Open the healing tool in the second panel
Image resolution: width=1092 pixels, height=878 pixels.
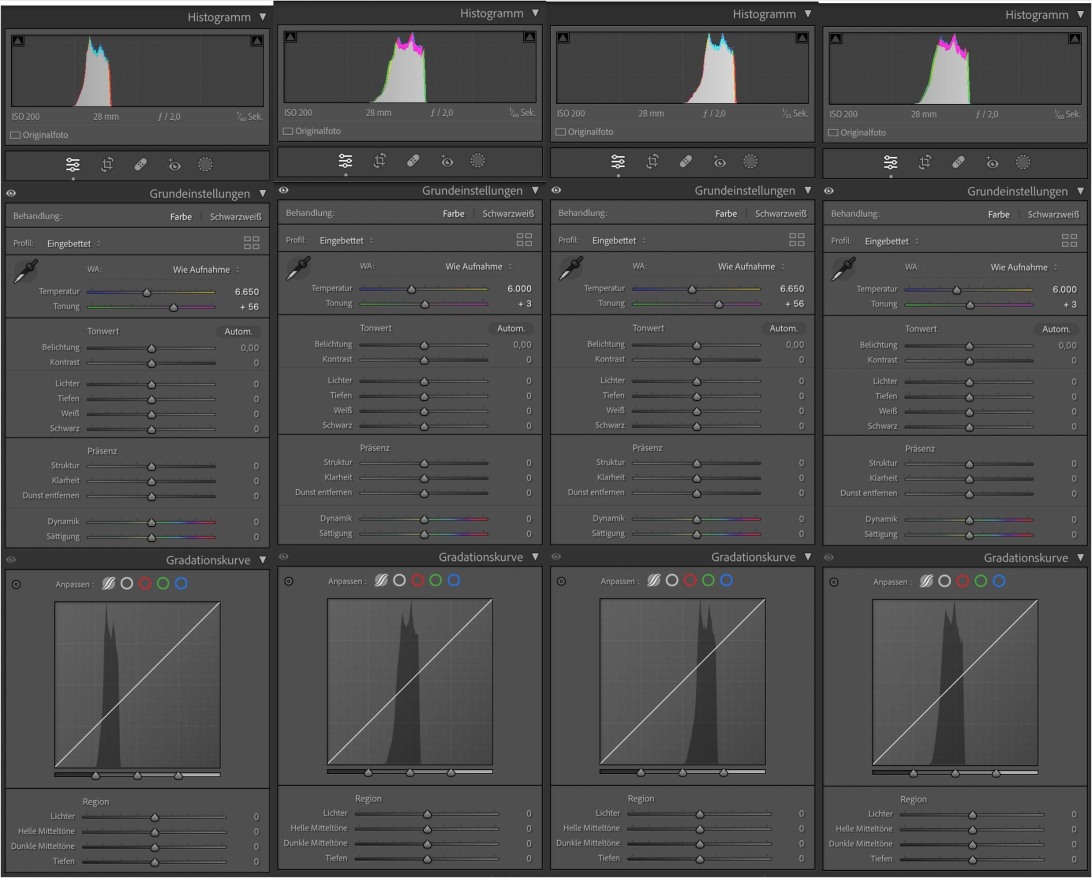[x=413, y=160]
